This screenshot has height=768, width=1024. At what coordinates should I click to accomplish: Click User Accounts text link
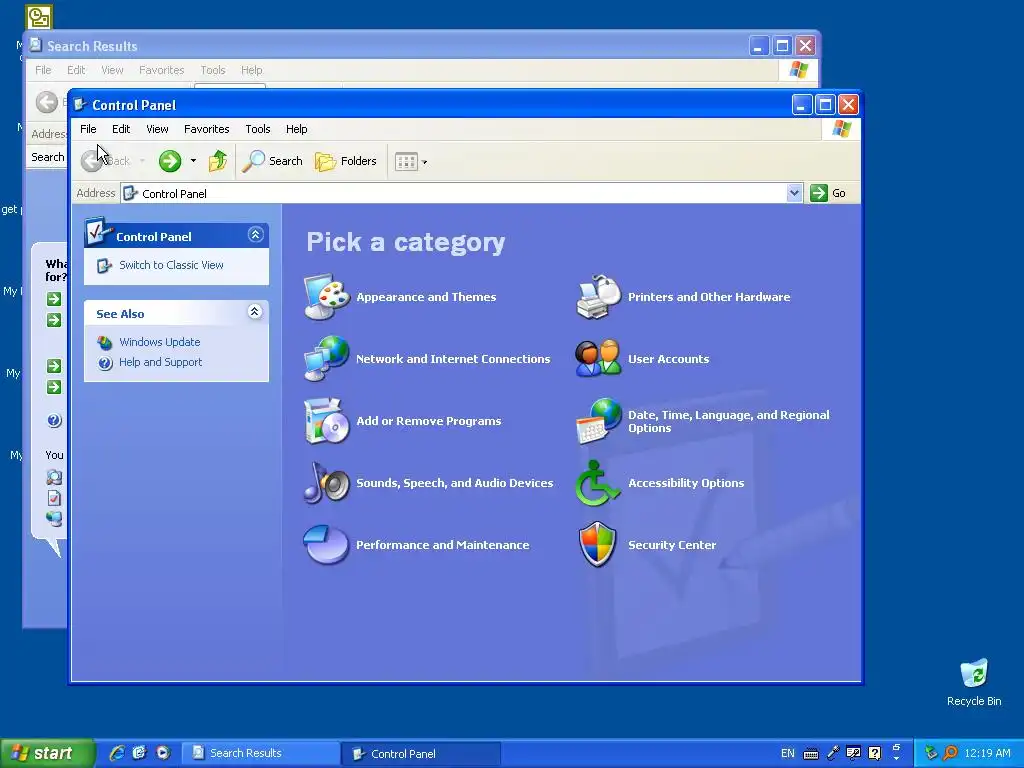tap(668, 359)
